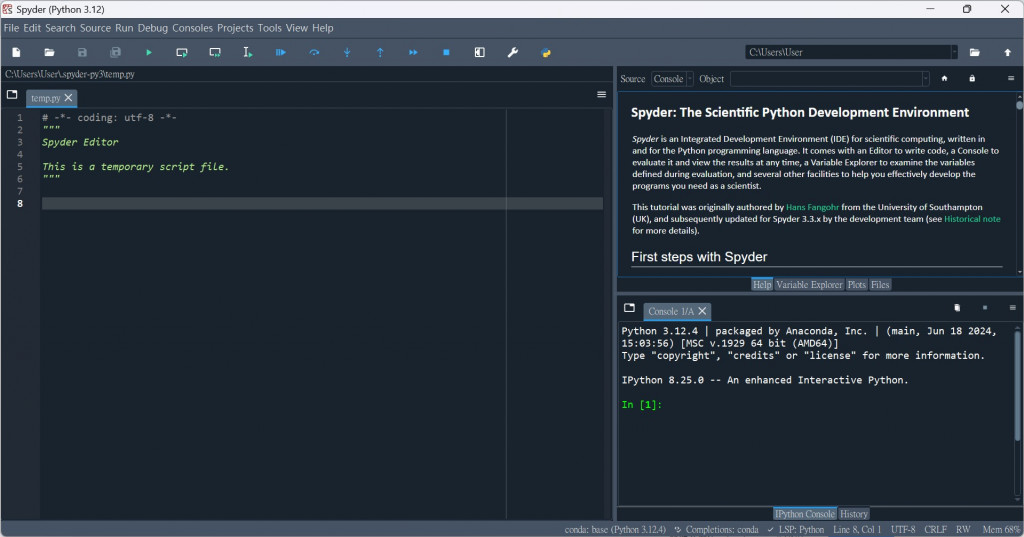Screen dimensions: 1024x537
Task: Click the Object input field
Action: click(825, 79)
